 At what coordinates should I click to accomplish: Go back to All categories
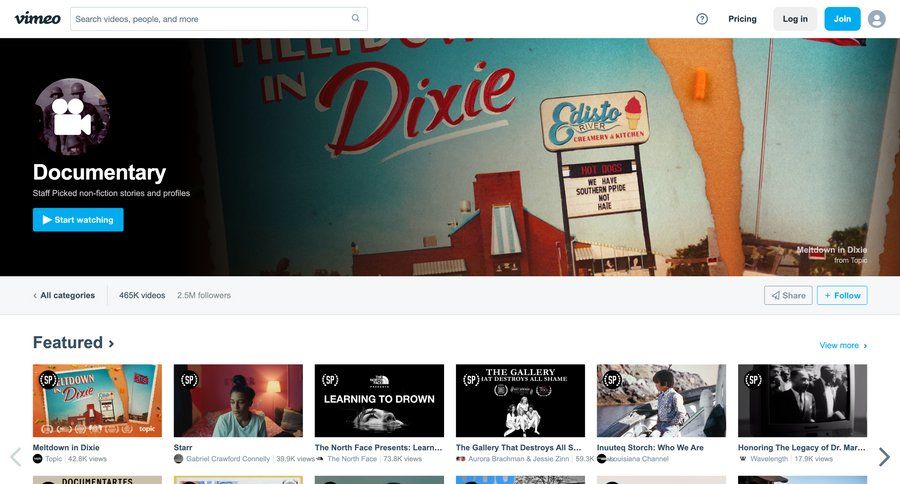(64, 295)
